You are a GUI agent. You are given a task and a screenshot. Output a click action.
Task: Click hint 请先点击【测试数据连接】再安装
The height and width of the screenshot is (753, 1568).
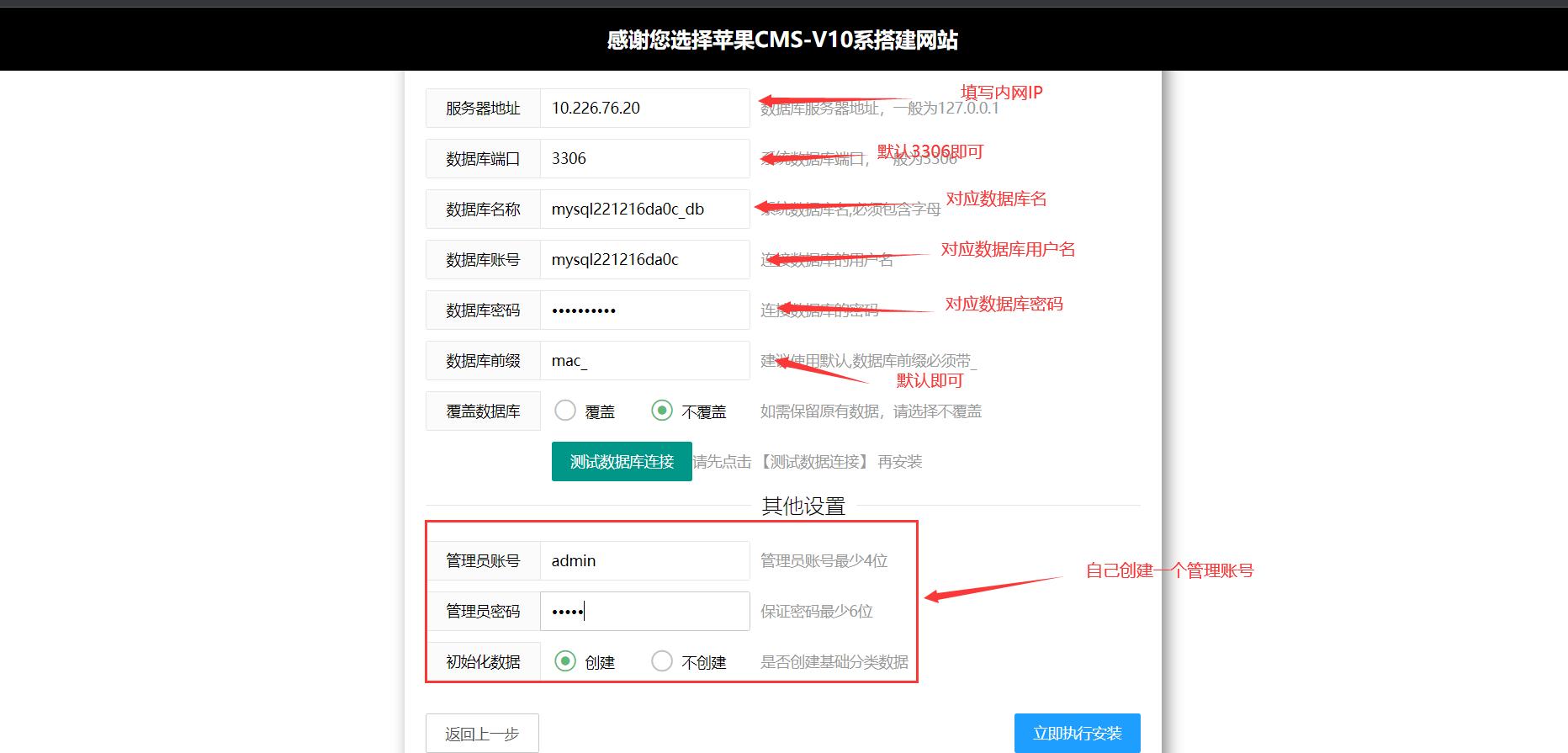click(x=808, y=461)
